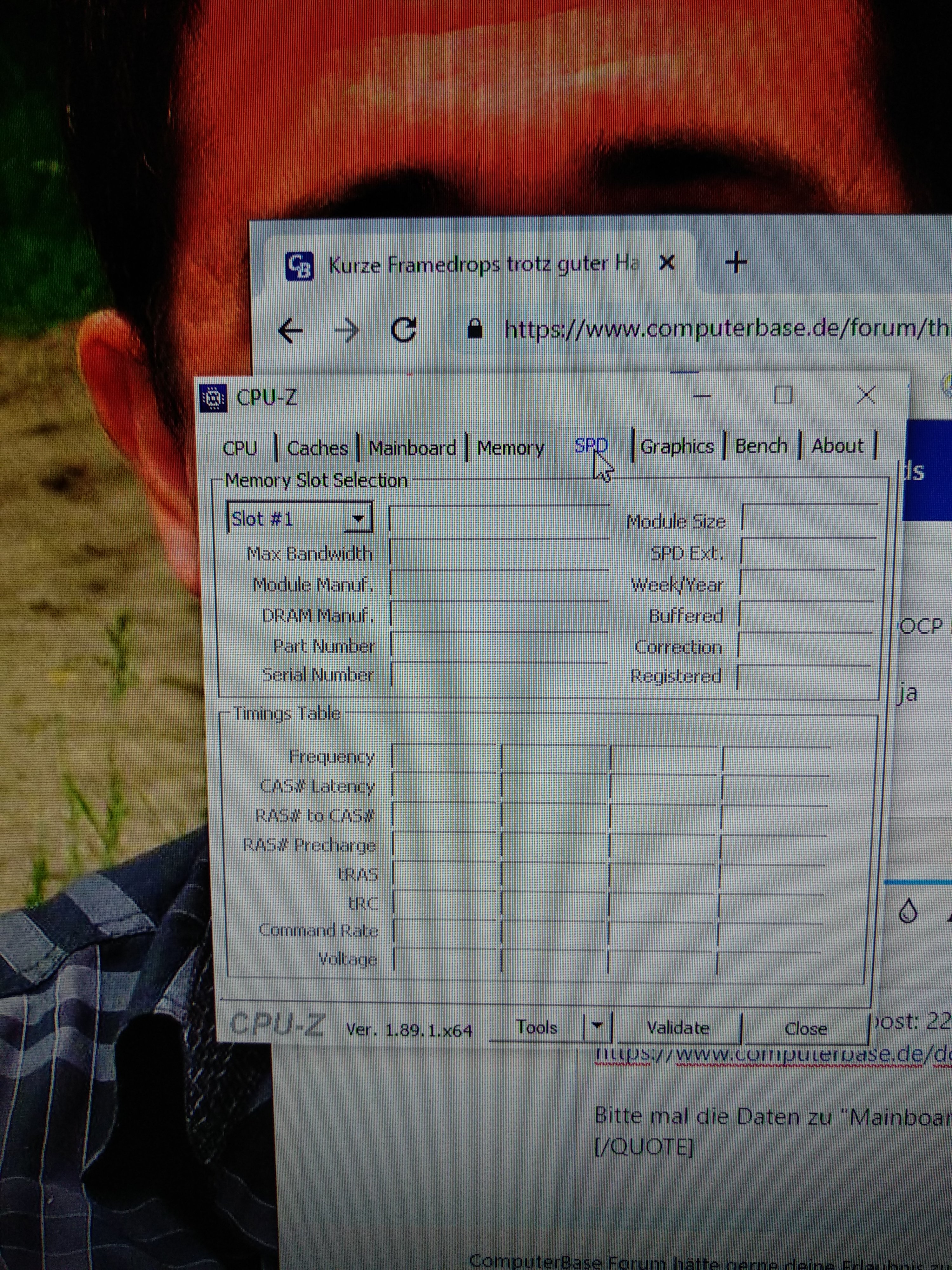
Task: Select the Kurze Framedrops browser tab
Action: click(x=480, y=265)
